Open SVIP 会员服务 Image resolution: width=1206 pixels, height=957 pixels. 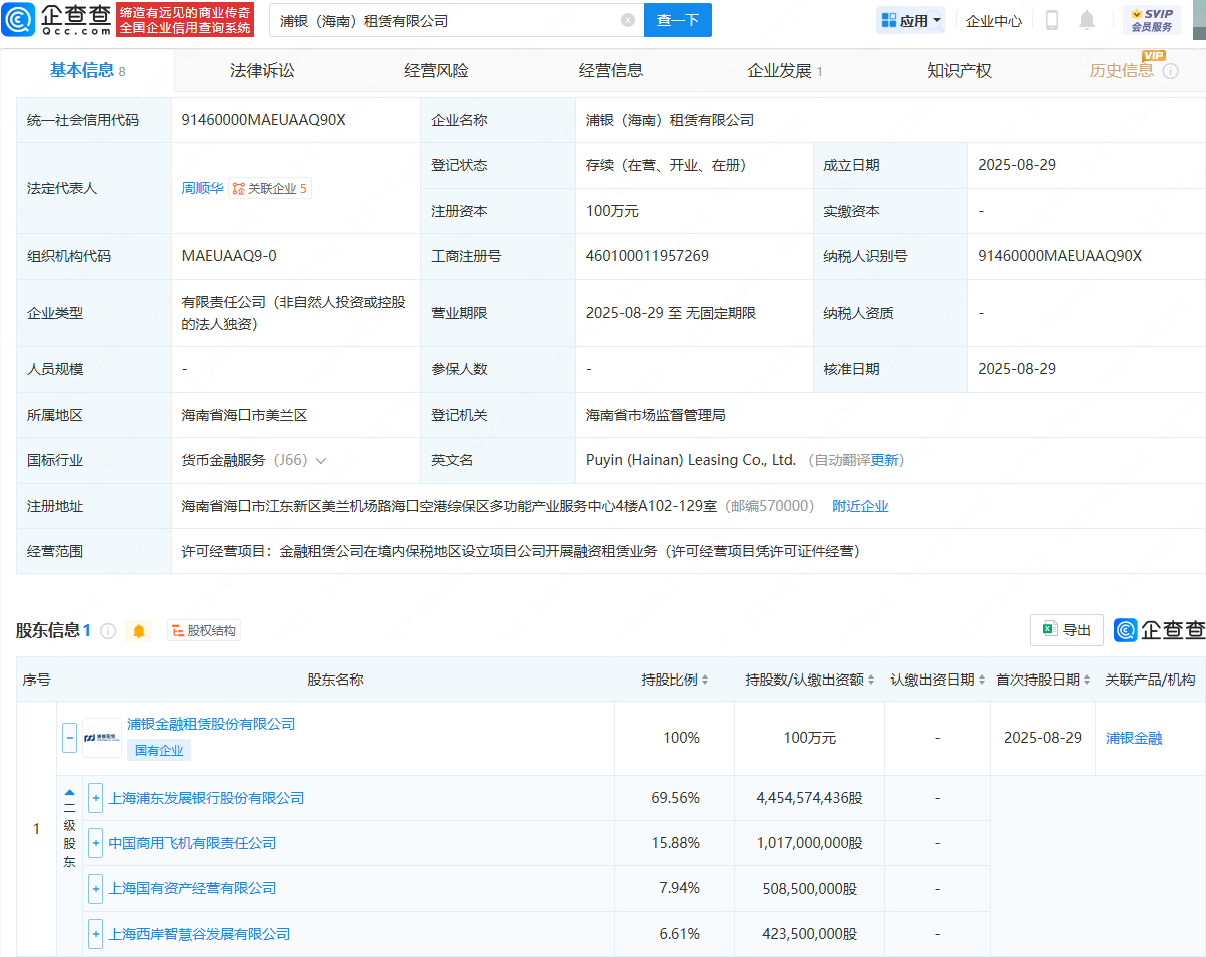click(x=1152, y=20)
